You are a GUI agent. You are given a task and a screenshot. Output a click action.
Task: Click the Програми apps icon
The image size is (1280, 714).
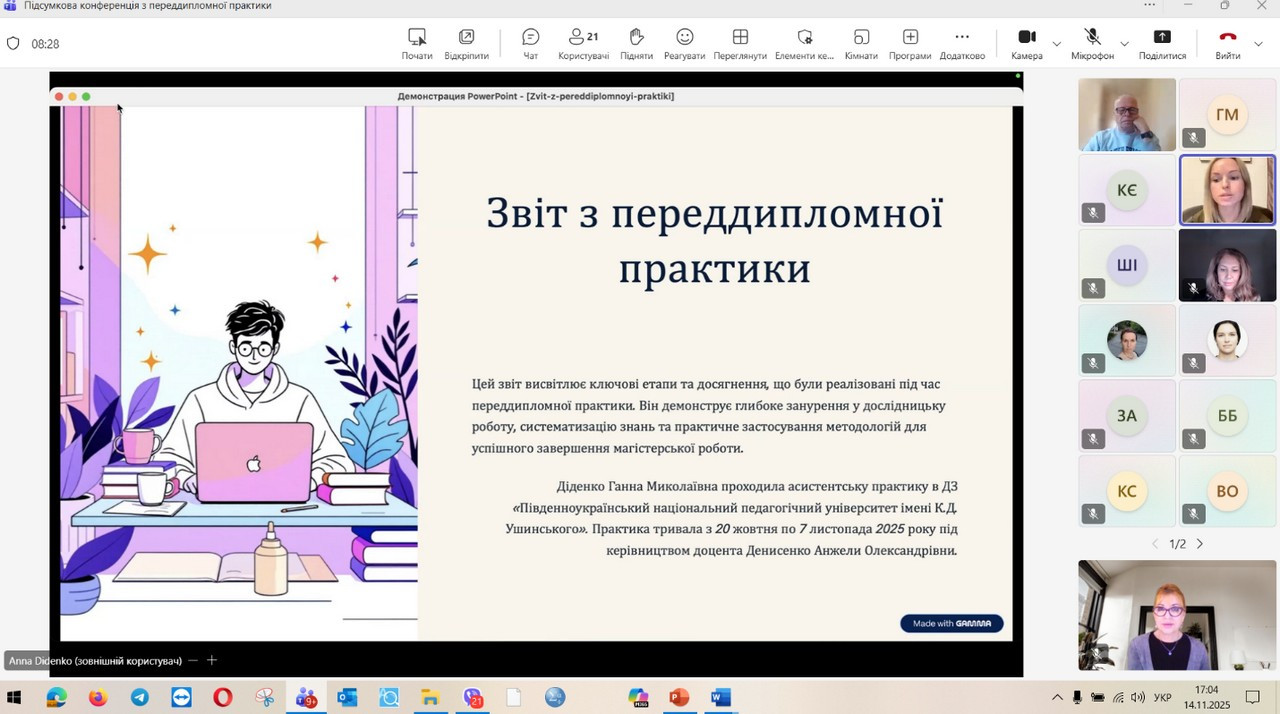pos(910,44)
